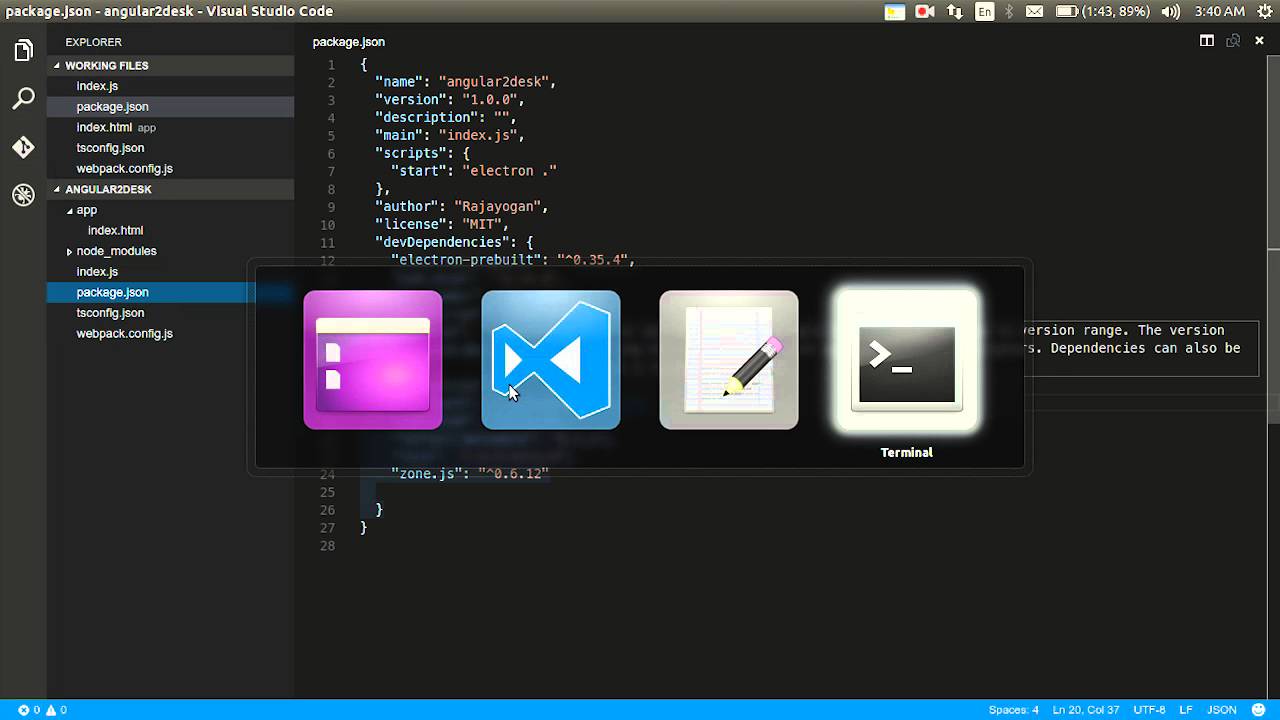The image size is (1280, 720).
Task: Open the sound volume indicator
Action: pos(1171,12)
